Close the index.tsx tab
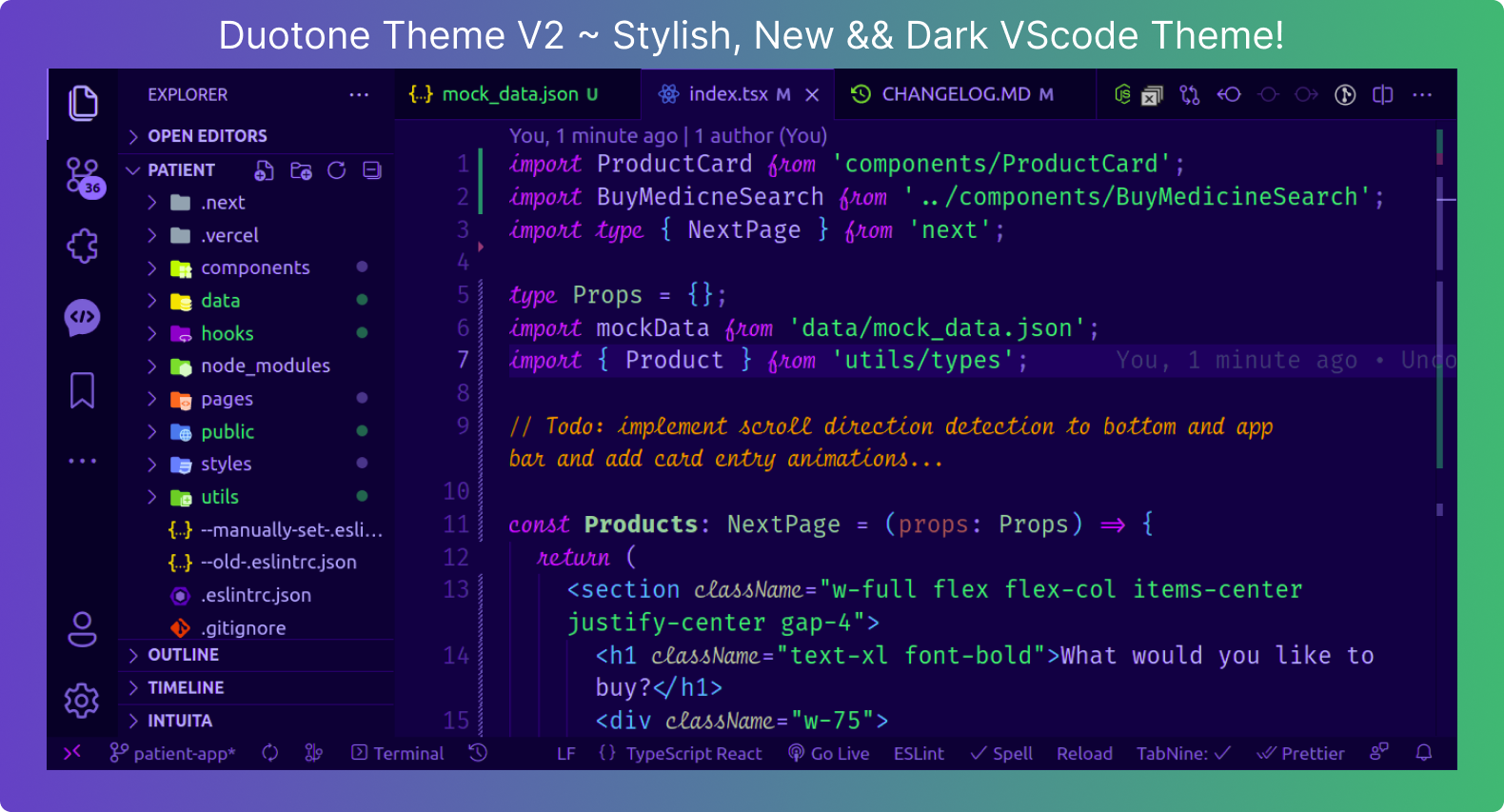 coord(812,95)
